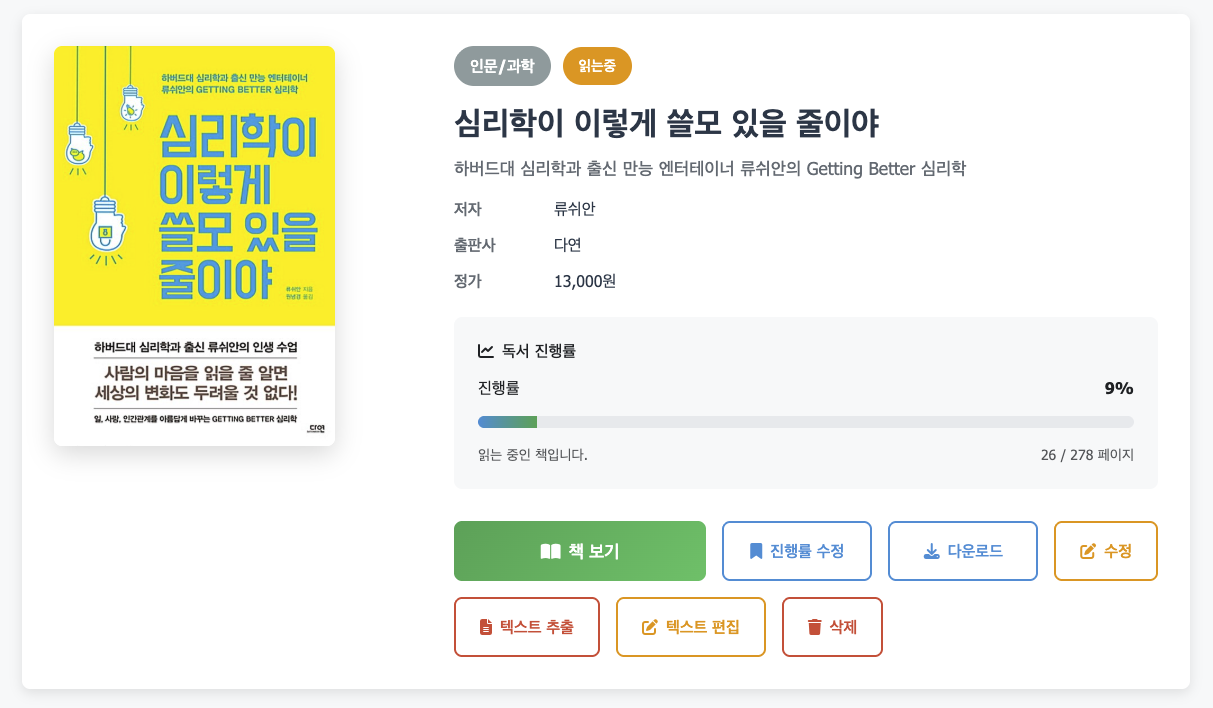Click the book cover thumbnail
Viewport: 1213px width, 708px height.
click(x=194, y=246)
